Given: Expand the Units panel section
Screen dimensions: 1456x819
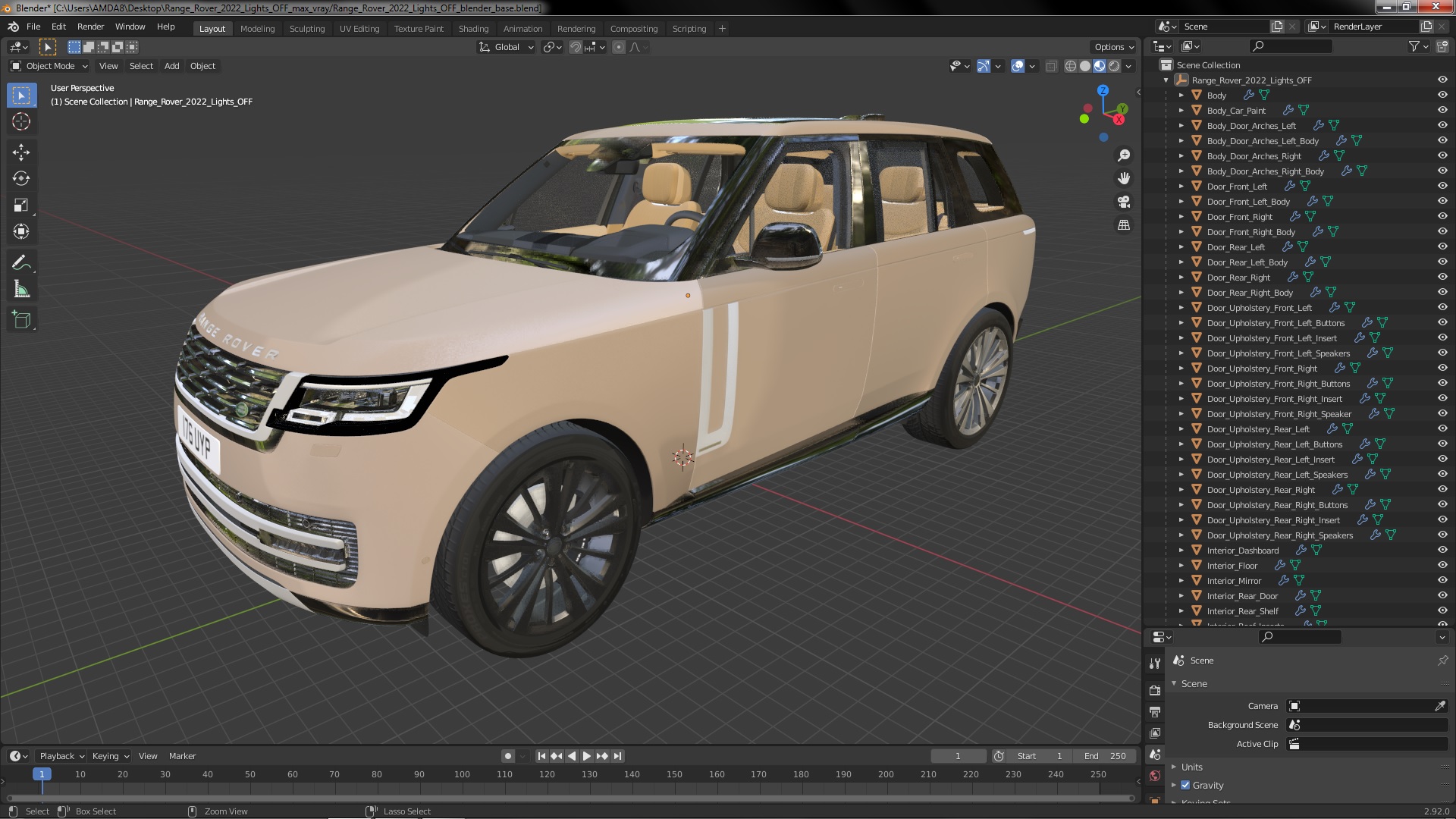Looking at the screenshot, I should click(1191, 767).
